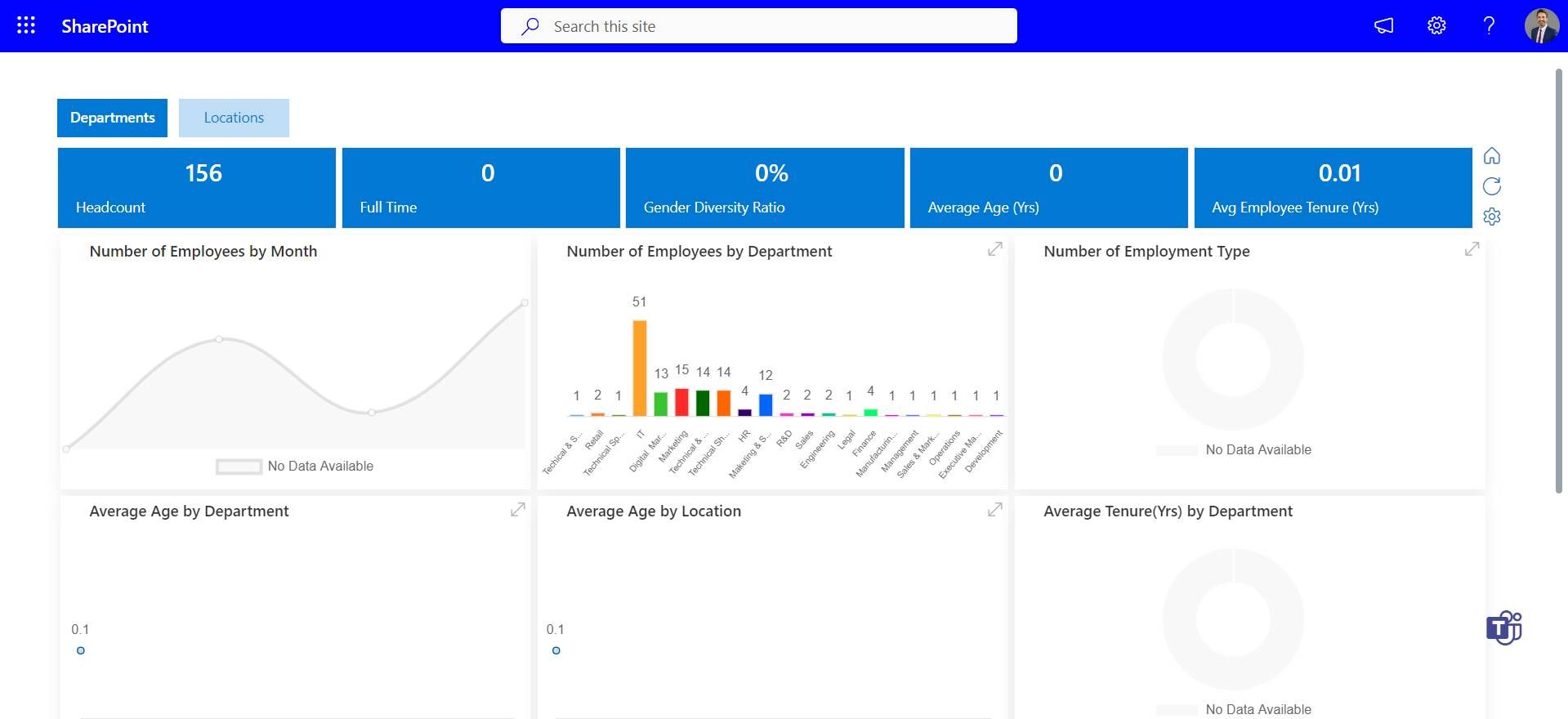Click No Data Available legend under monthly chart
This screenshot has height=719, width=1568.
coord(295,467)
